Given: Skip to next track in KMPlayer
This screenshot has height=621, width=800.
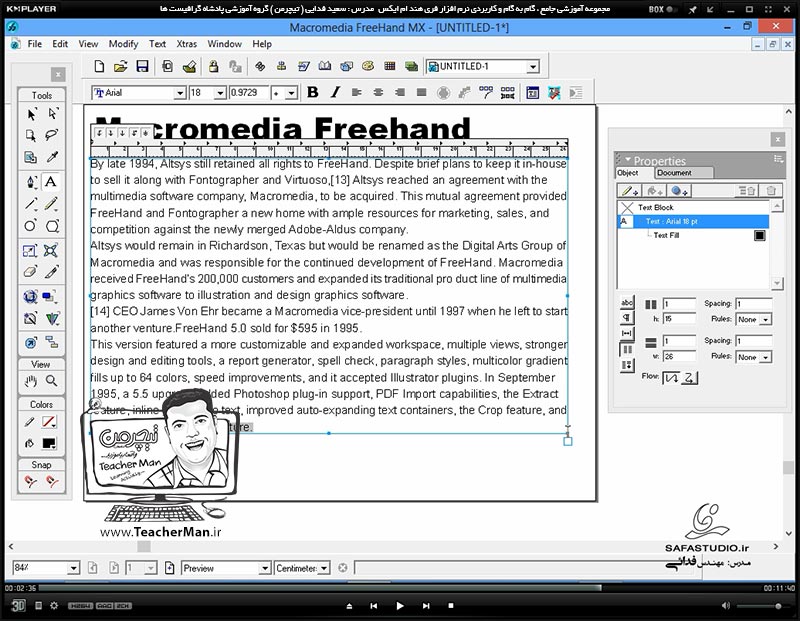Looking at the screenshot, I should coord(426,606).
